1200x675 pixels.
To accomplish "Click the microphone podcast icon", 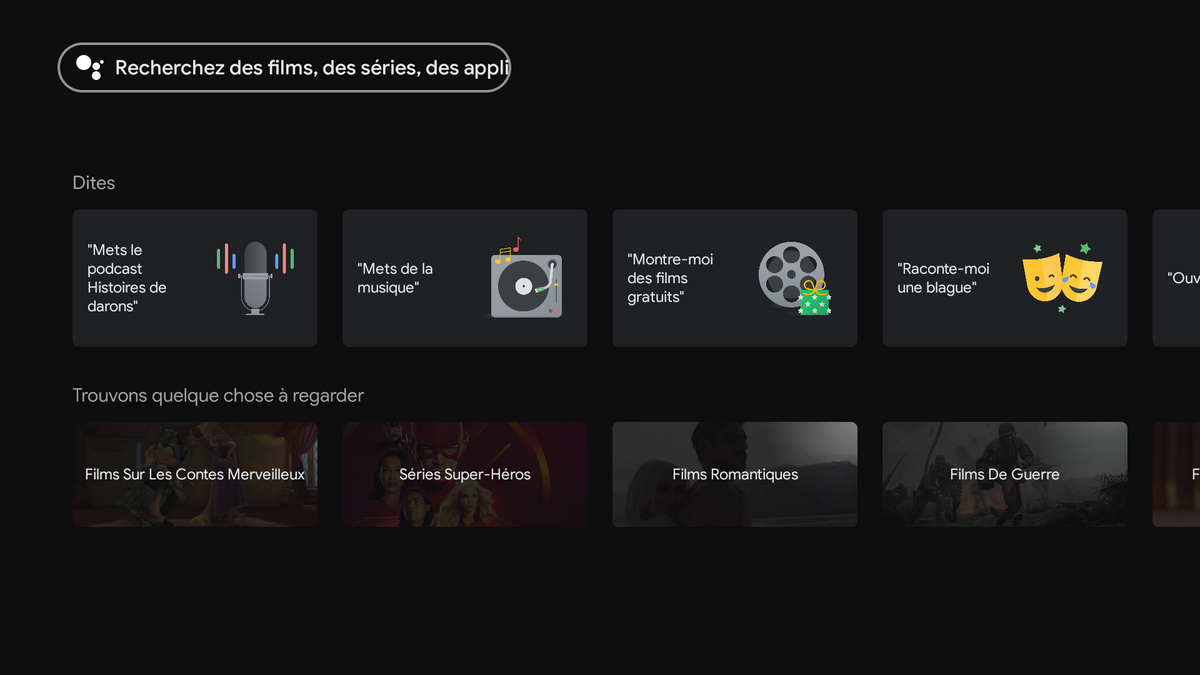I will 256,278.
